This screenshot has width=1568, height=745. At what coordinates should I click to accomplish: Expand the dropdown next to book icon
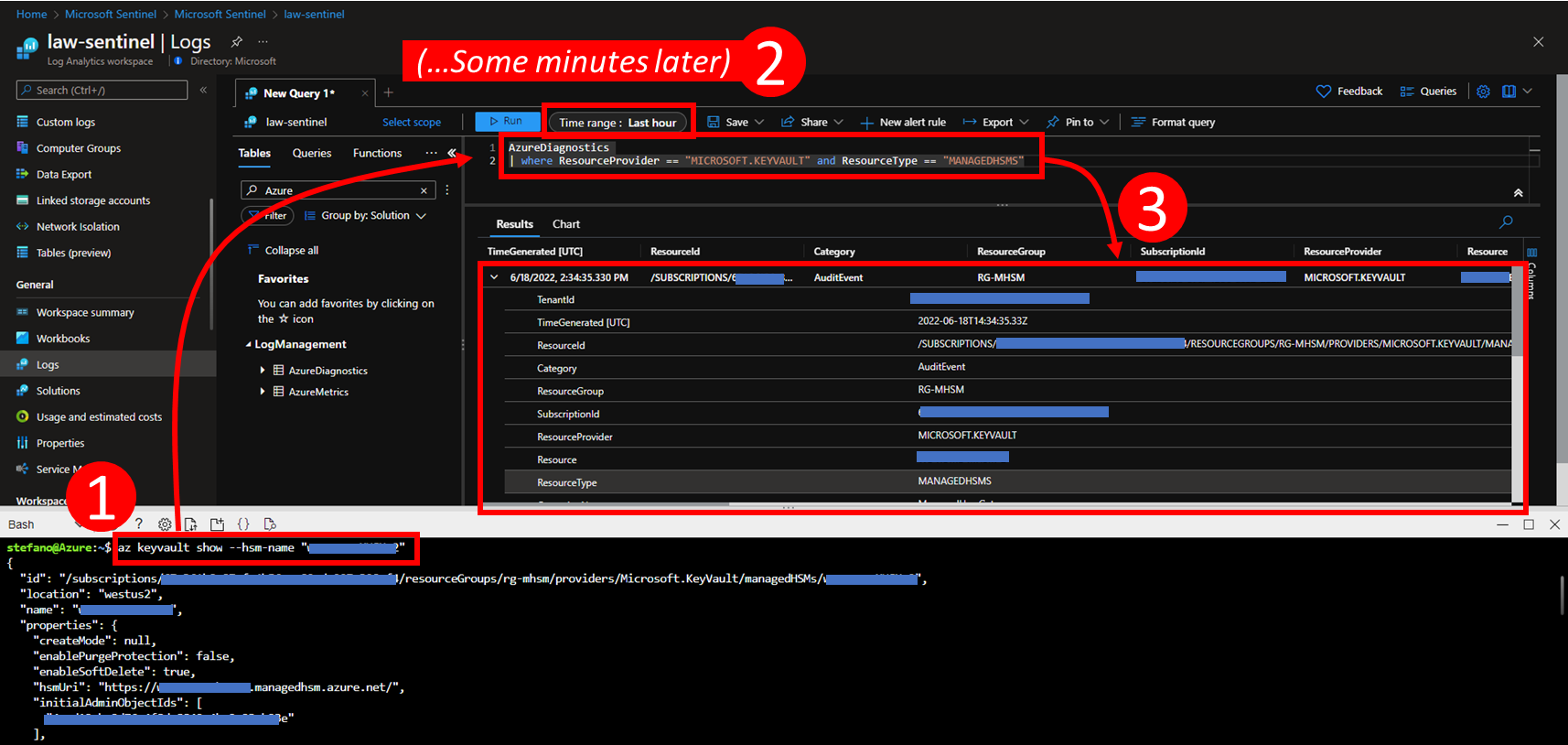[x=1527, y=92]
